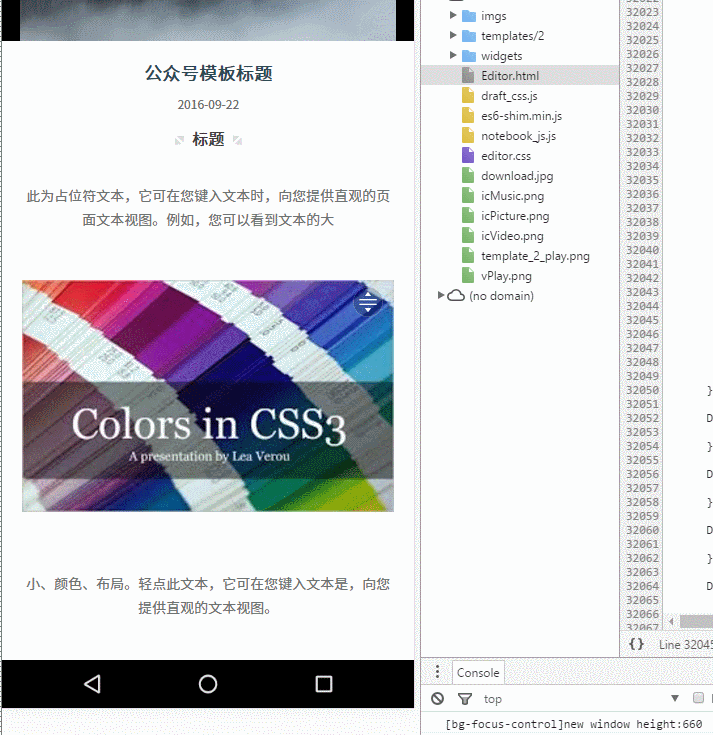Tap the Android back navigation button
The image size is (713, 735).
[92, 684]
